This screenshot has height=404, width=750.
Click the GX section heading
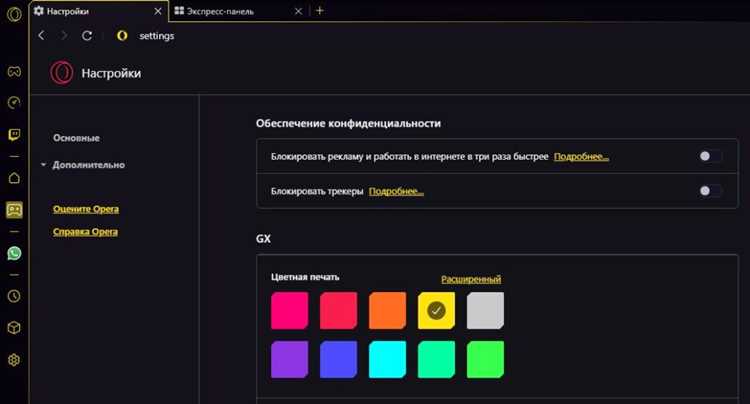(x=263, y=239)
